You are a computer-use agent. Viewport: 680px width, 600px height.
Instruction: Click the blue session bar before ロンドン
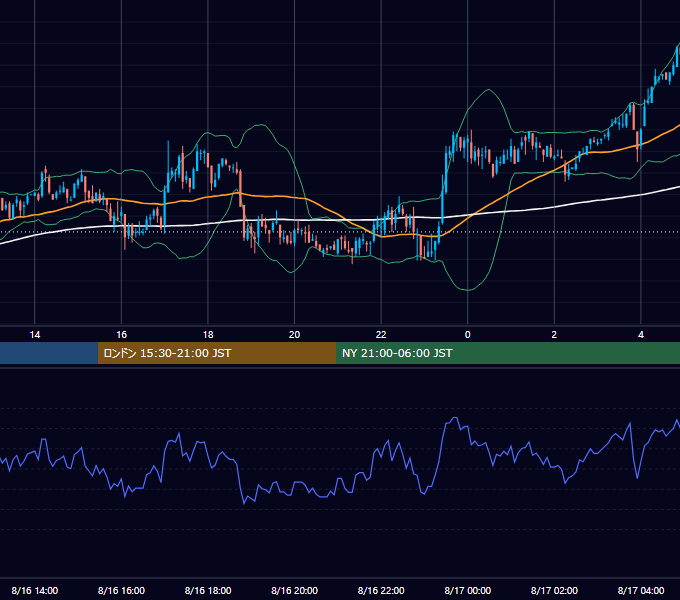(x=49, y=353)
